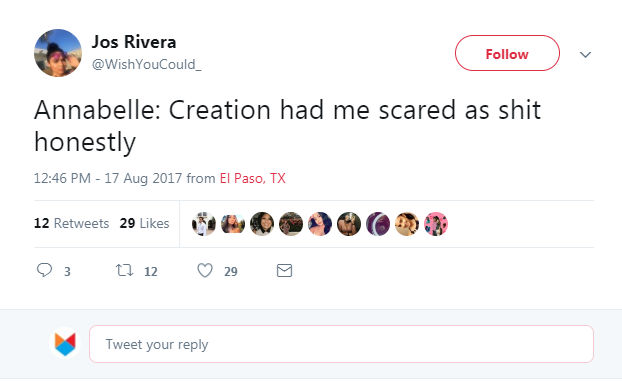
Task: Open the Jos Rivera display name link
Action: tap(134, 42)
